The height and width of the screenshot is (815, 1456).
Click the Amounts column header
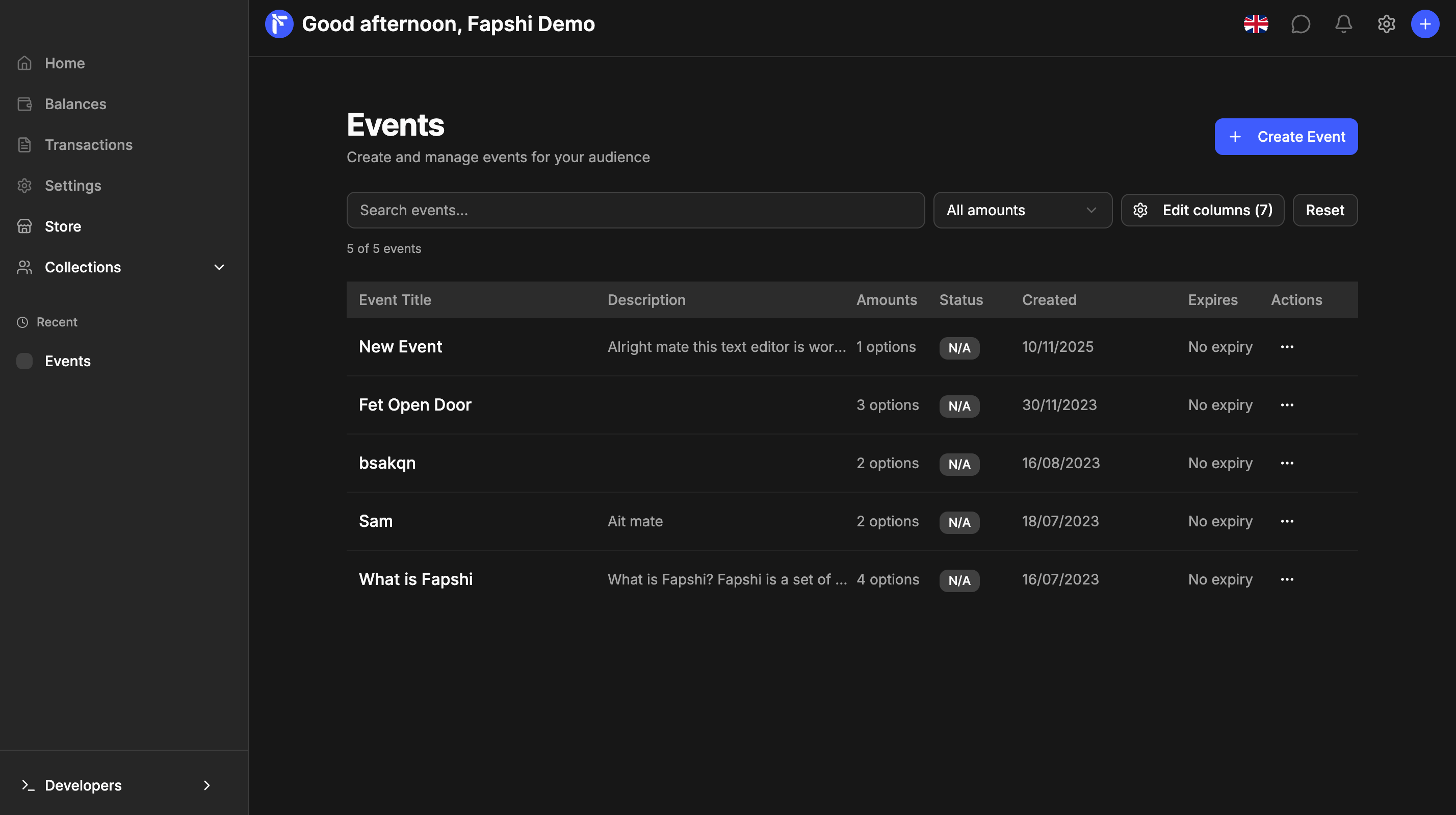point(886,300)
